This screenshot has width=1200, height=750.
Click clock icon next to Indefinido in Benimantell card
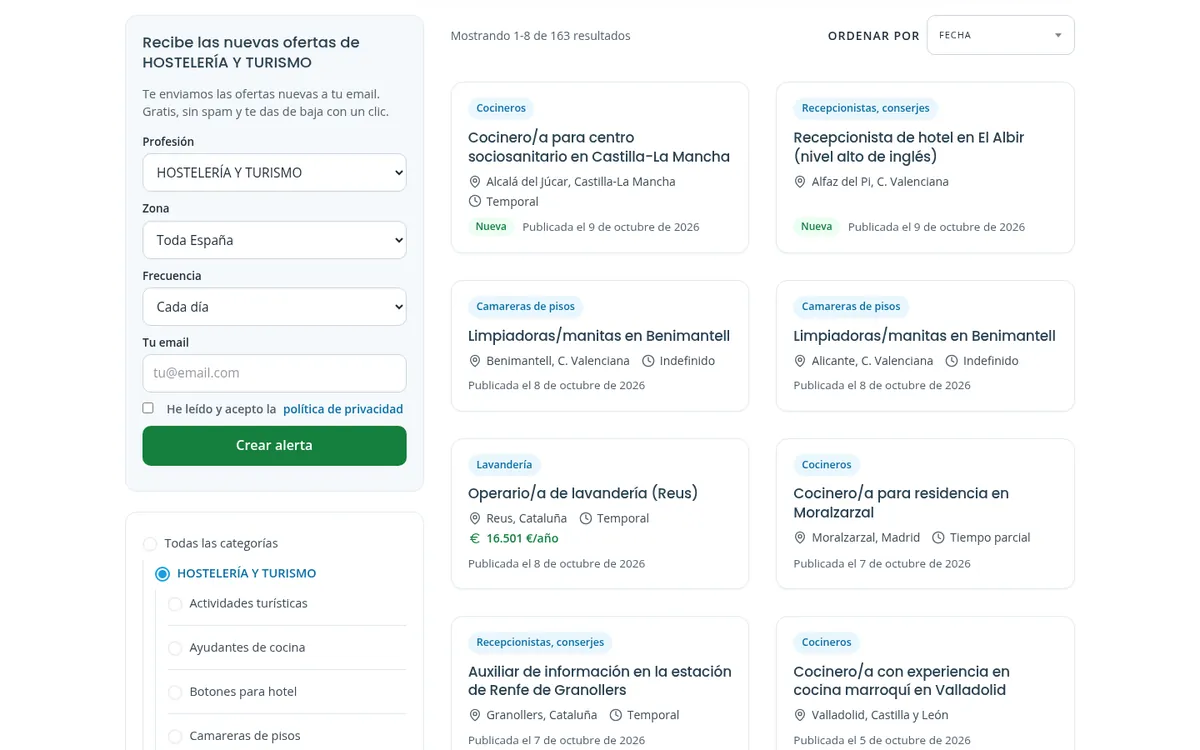[x=648, y=361]
